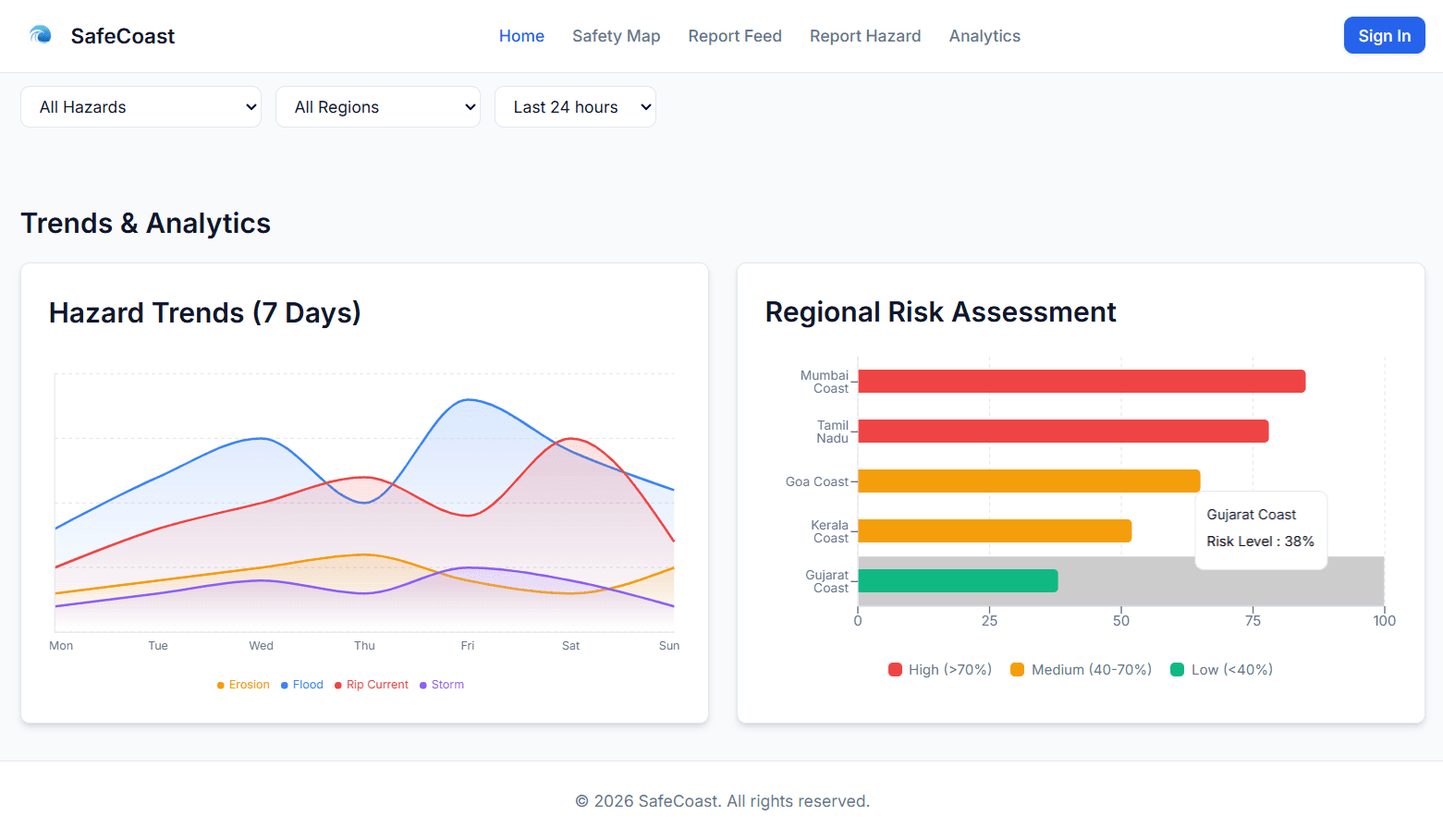Toggle the Rip Current series in the legend
The image size is (1443, 840).
[x=372, y=684]
